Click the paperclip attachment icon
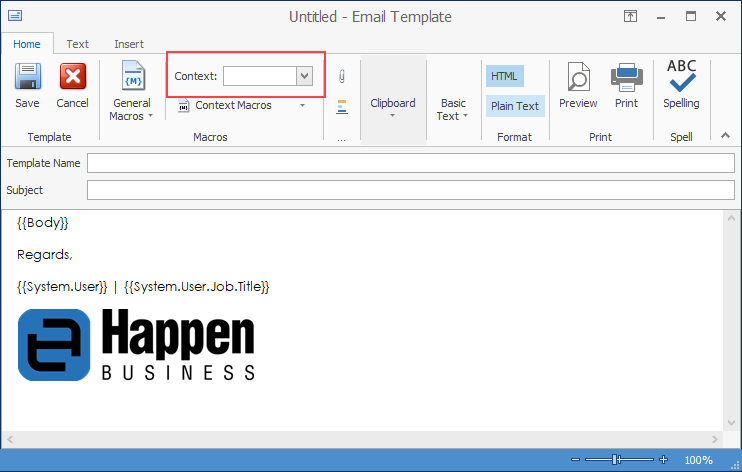Screen dimensions: 742x472 [x=342, y=76]
